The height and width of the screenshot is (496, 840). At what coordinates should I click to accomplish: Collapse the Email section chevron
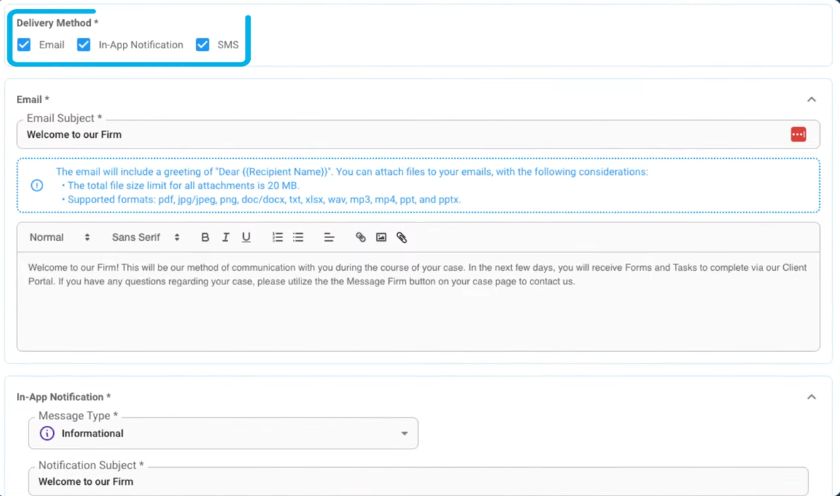coord(811,100)
